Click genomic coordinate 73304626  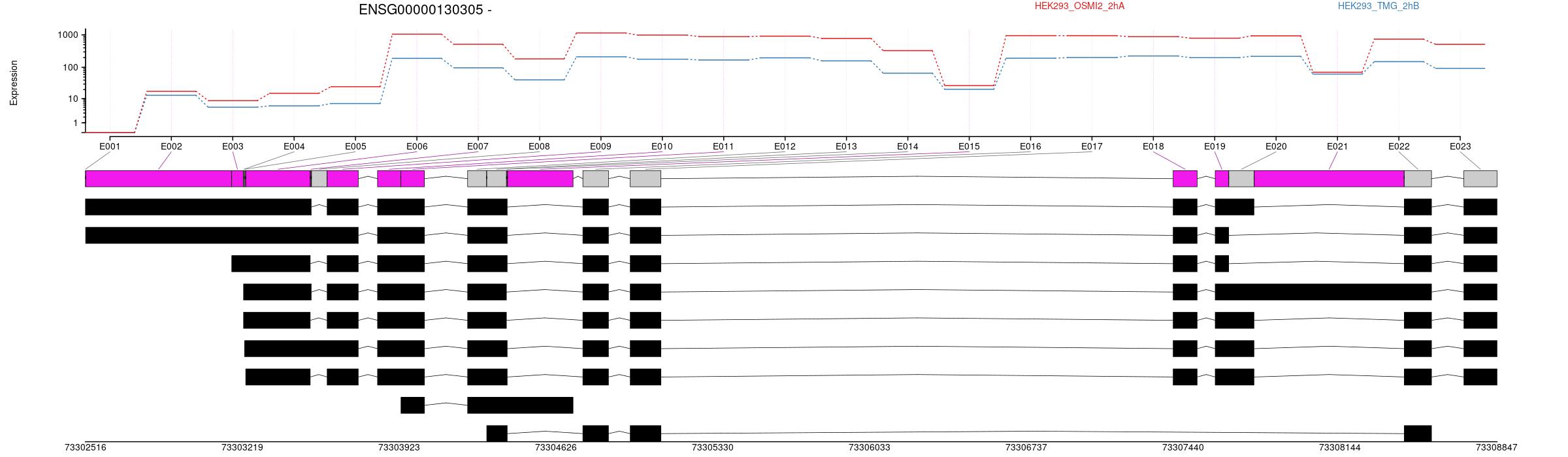coord(556,447)
